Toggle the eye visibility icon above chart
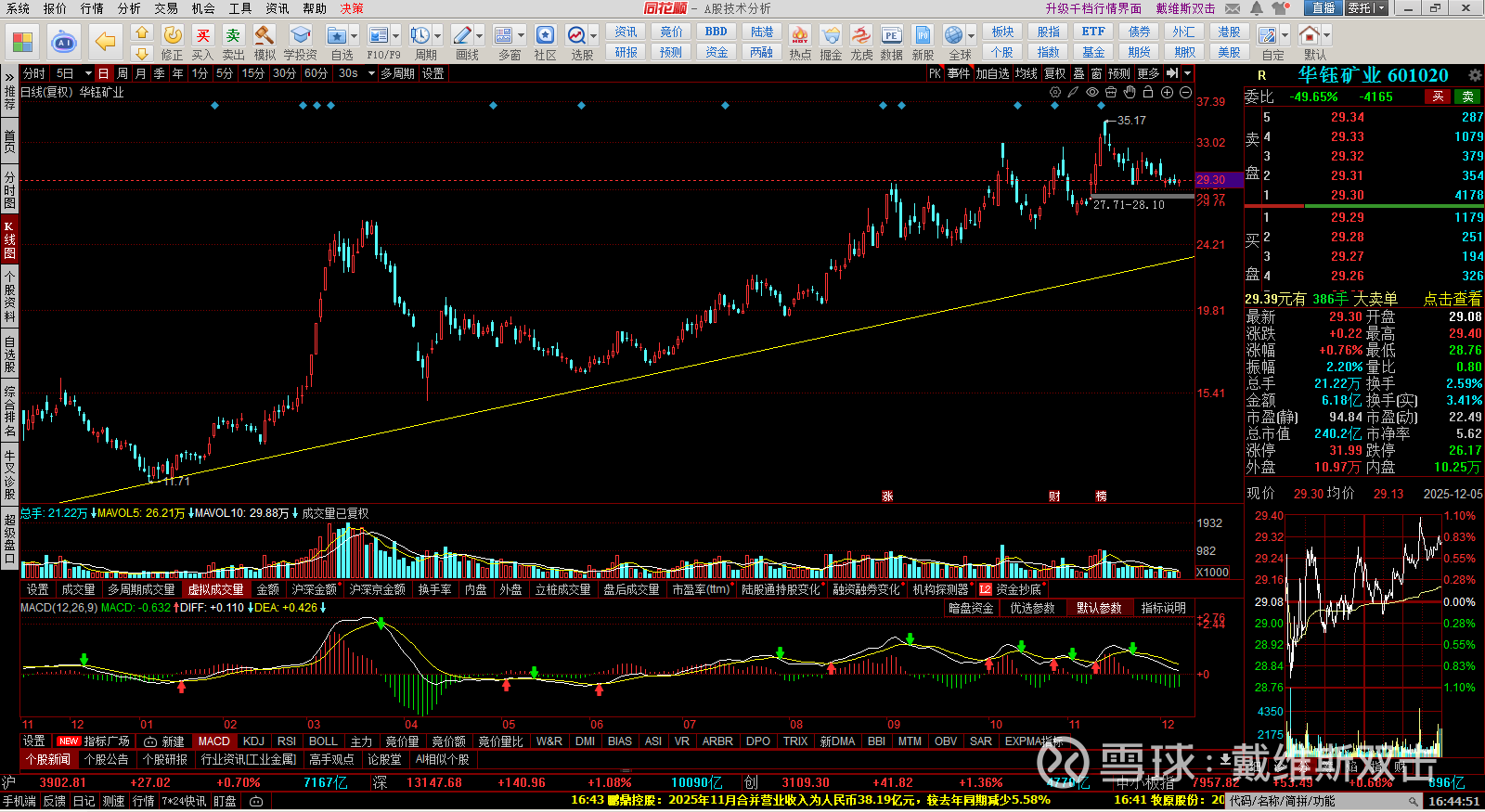 (1092, 92)
